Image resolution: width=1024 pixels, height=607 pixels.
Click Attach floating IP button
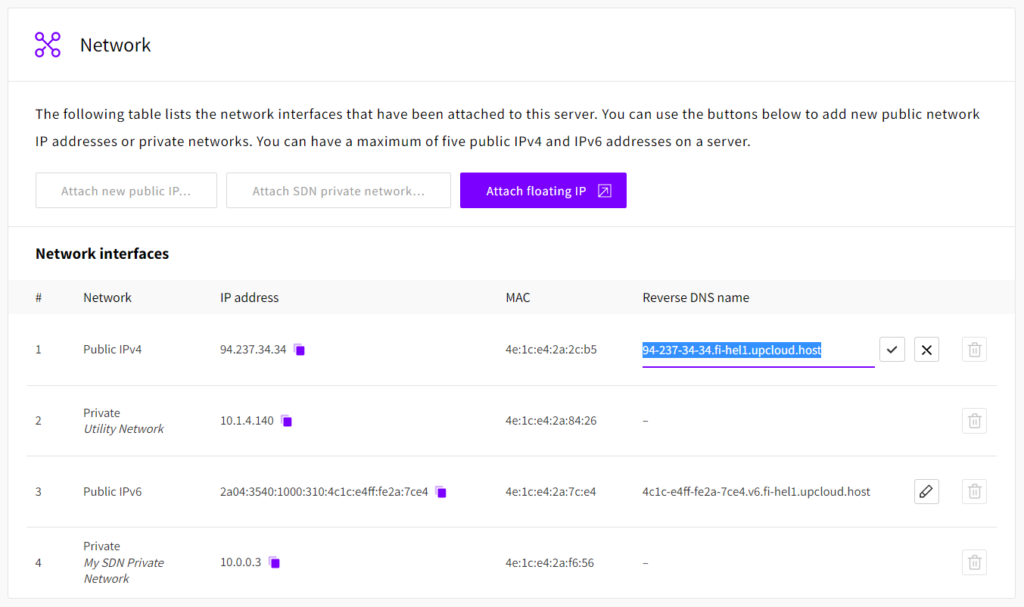click(x=543, y=191)
